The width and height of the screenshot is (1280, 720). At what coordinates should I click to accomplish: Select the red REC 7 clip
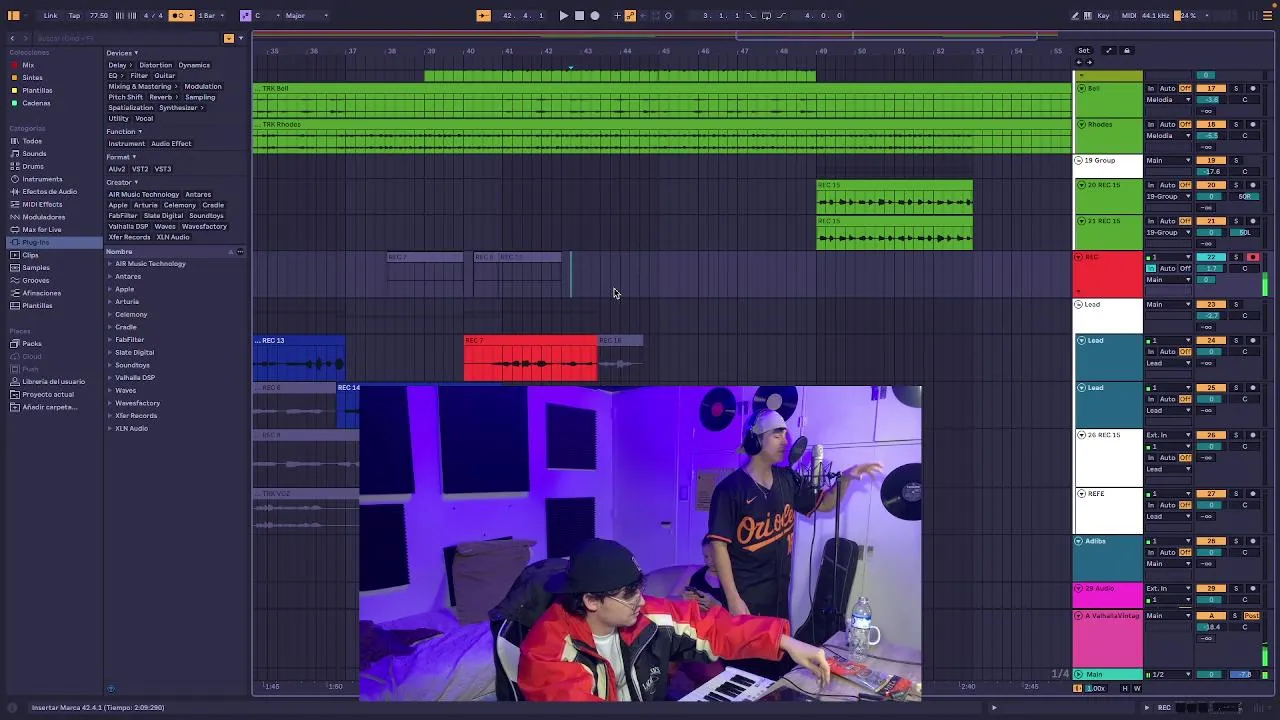point(530,358)
